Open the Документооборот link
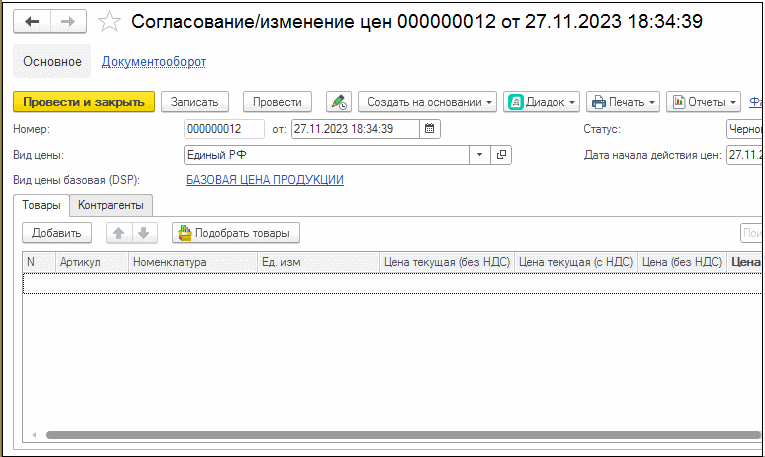 click(x=154, y=62)
